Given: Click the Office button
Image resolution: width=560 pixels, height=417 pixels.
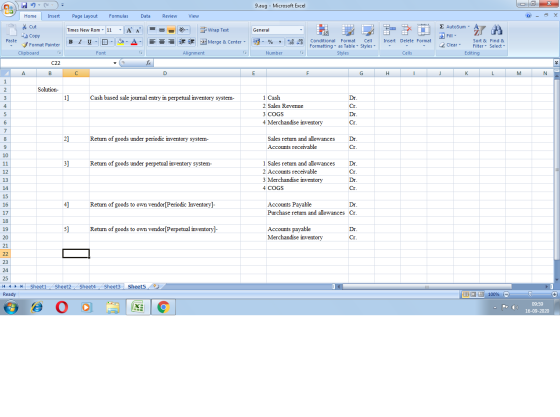Looking at the screenshot, I should pos(8,9).
